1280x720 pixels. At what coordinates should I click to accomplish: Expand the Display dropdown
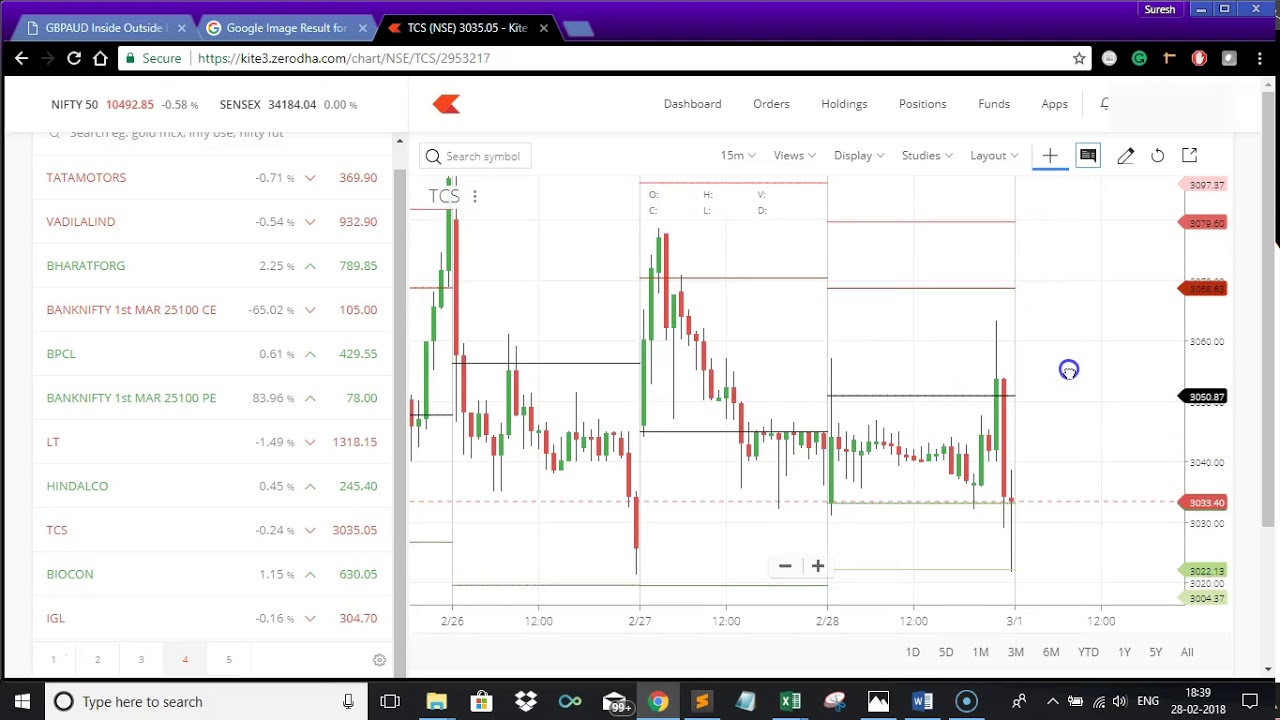tap(859, 155)
